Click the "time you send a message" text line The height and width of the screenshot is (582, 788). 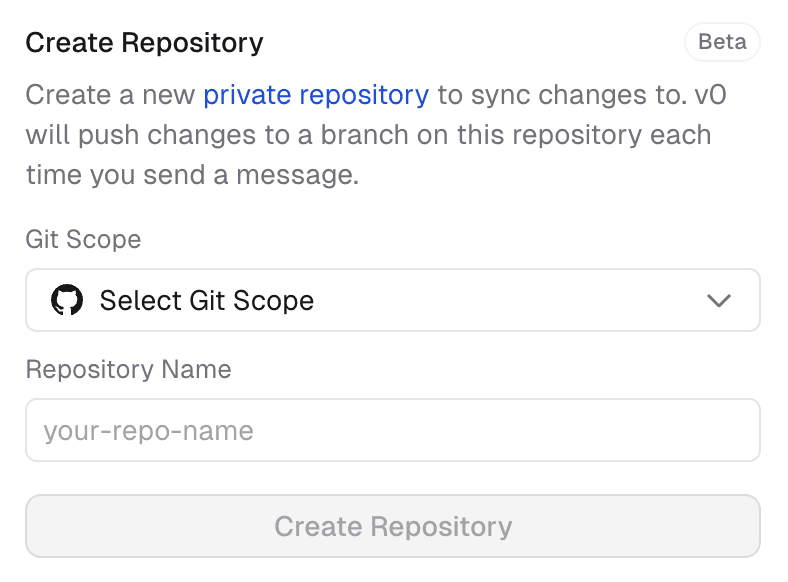tap(191, 176)
